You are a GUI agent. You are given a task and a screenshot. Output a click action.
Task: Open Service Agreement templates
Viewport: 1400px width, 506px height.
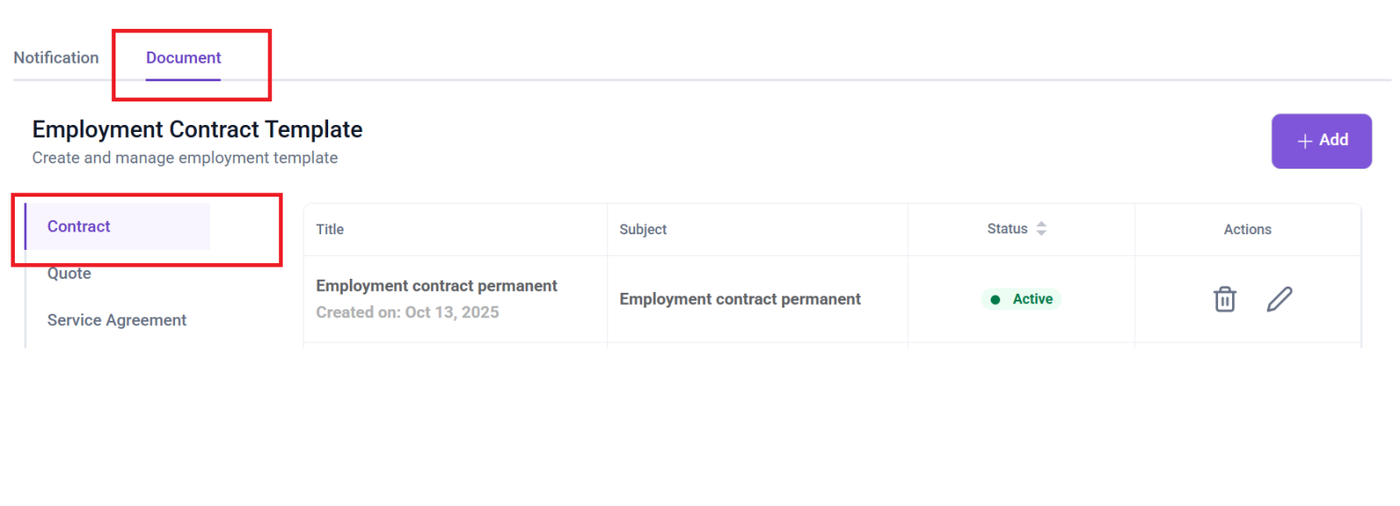coord(117,320)
